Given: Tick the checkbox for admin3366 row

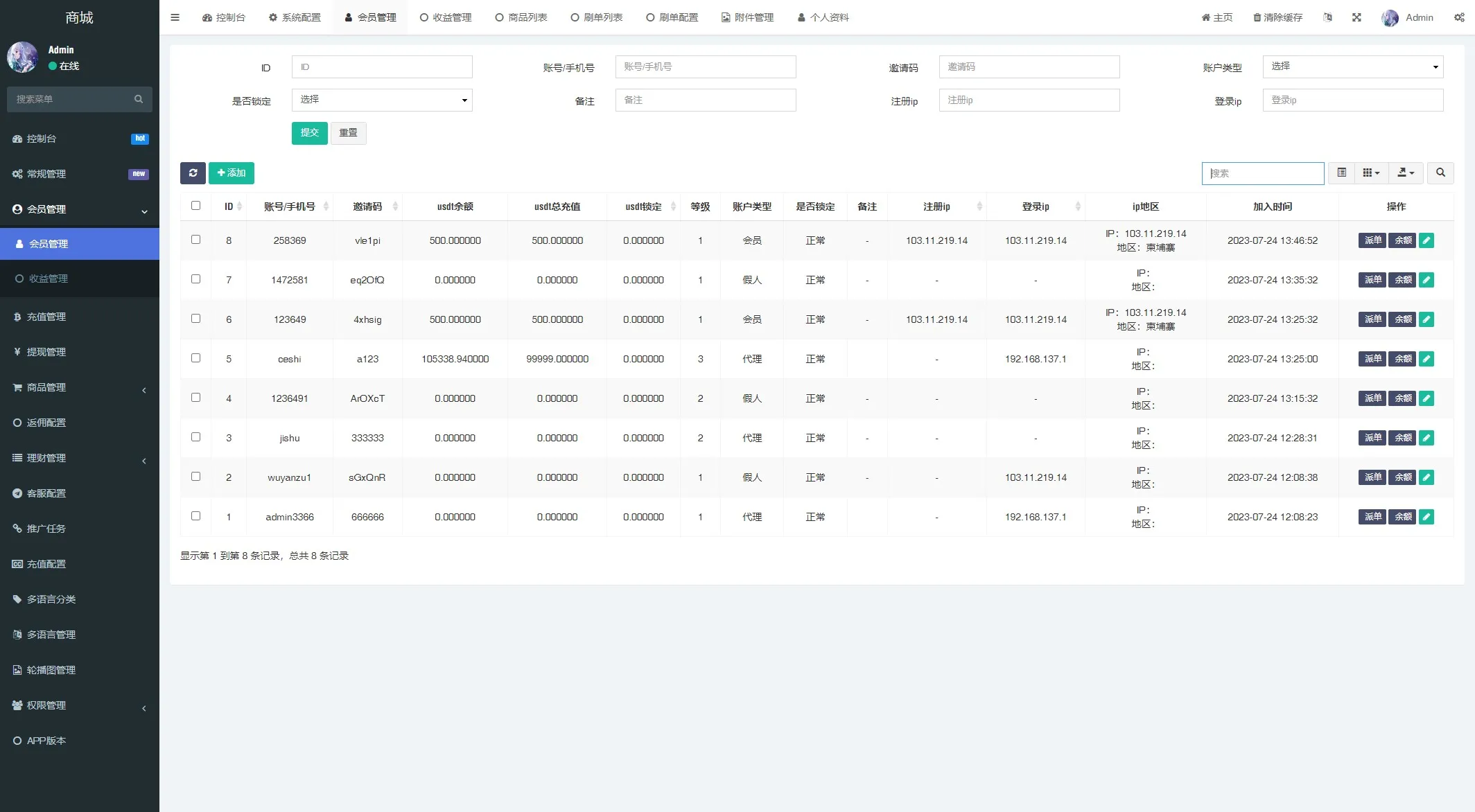Looking at the screenshot, I should 195,516.
